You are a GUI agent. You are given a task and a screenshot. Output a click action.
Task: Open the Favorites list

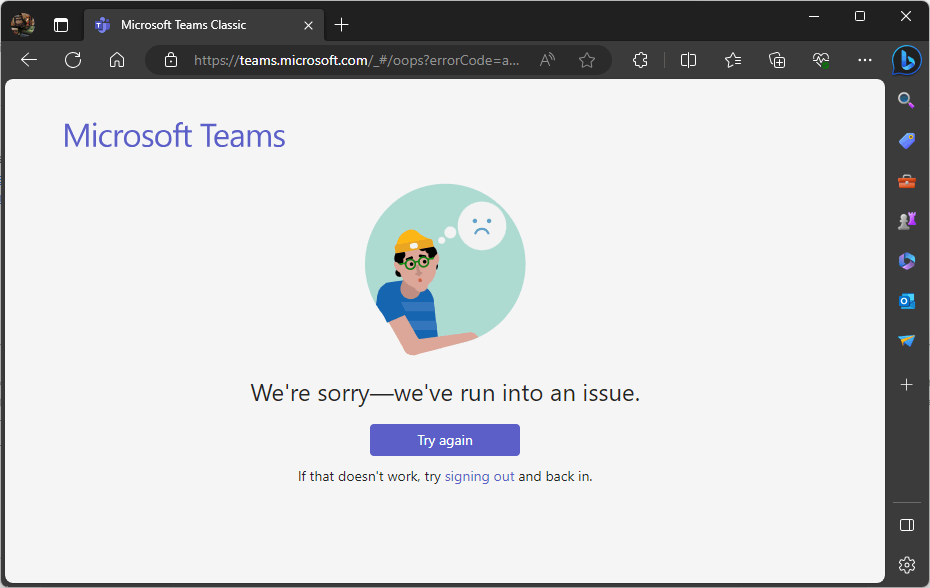732,60
